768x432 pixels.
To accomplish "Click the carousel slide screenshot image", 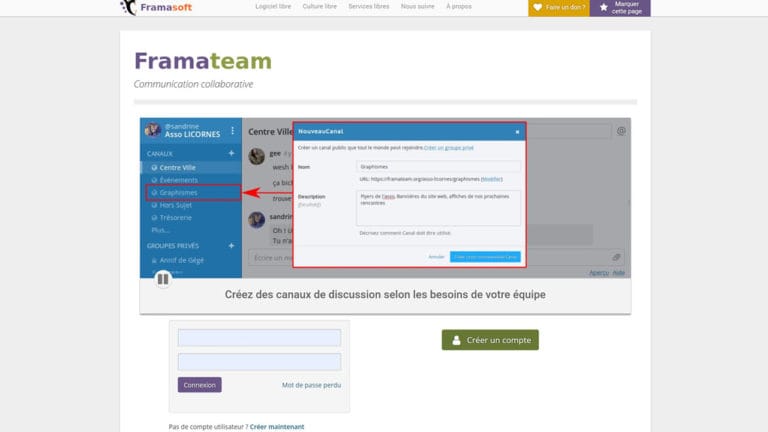I will pyautogui.click(x=385, y=198).
